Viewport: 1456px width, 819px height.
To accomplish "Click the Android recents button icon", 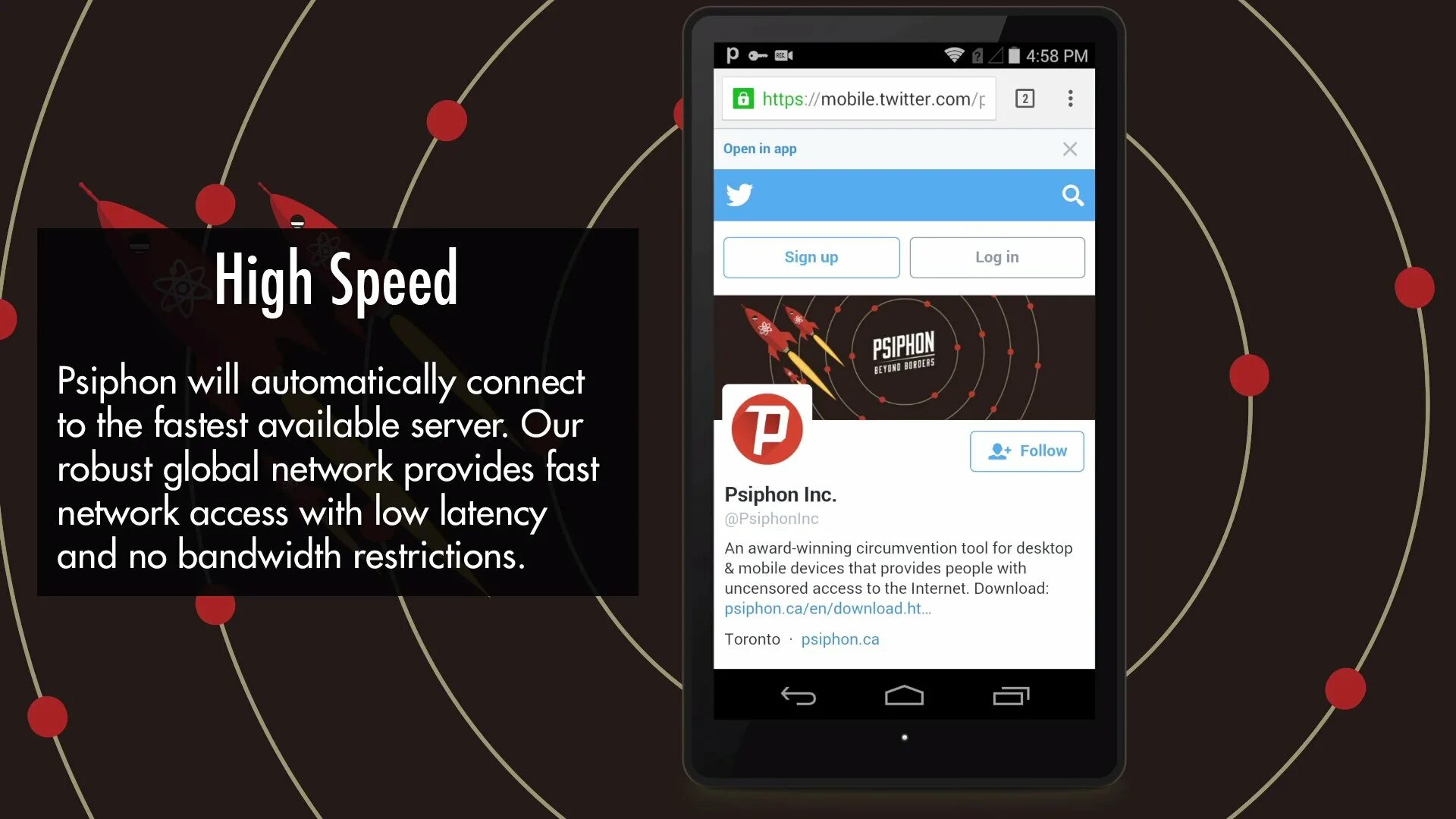I will pos(1010,697).
